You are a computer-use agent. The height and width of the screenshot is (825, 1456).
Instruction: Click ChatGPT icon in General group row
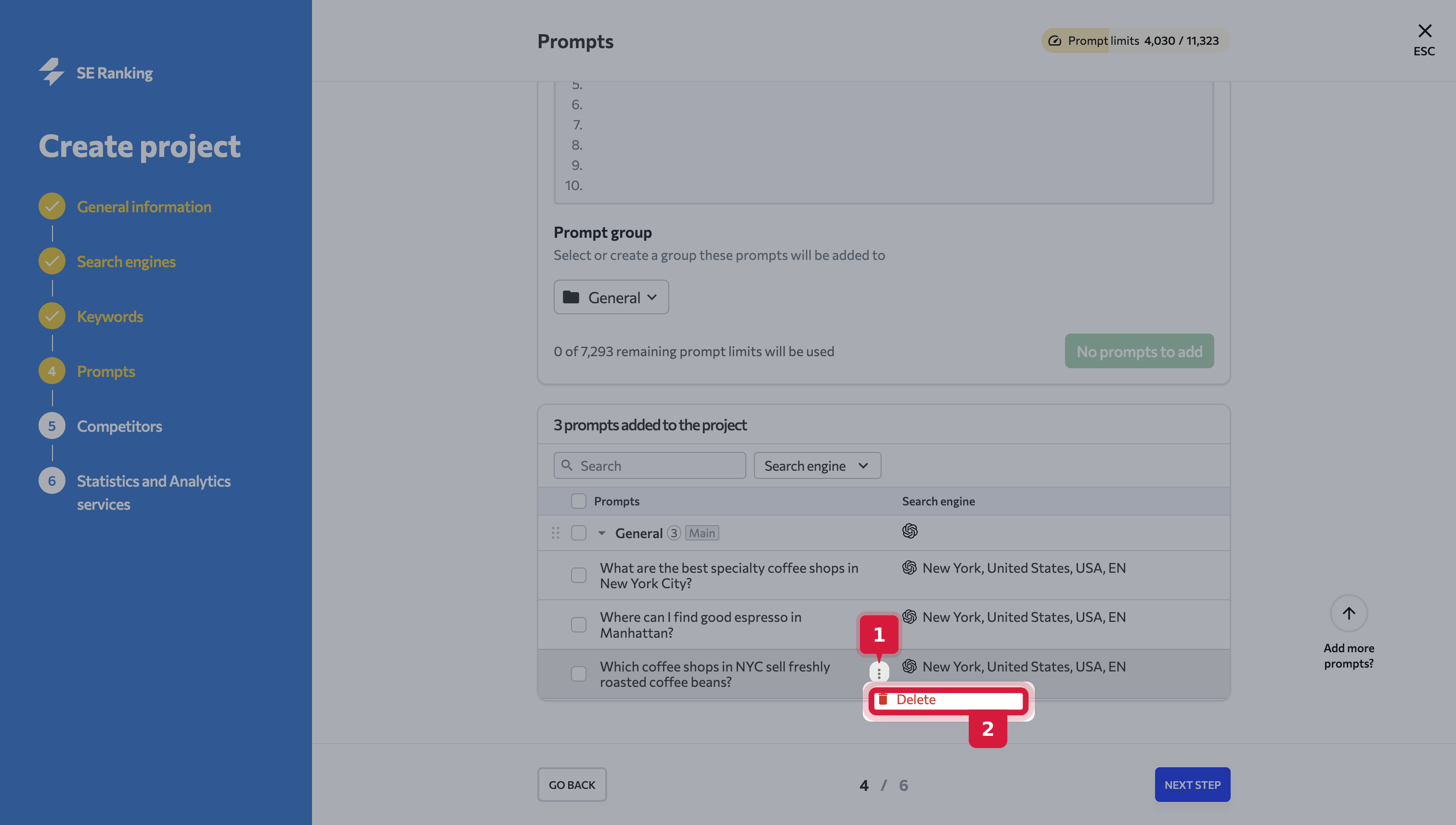point(910,531)
